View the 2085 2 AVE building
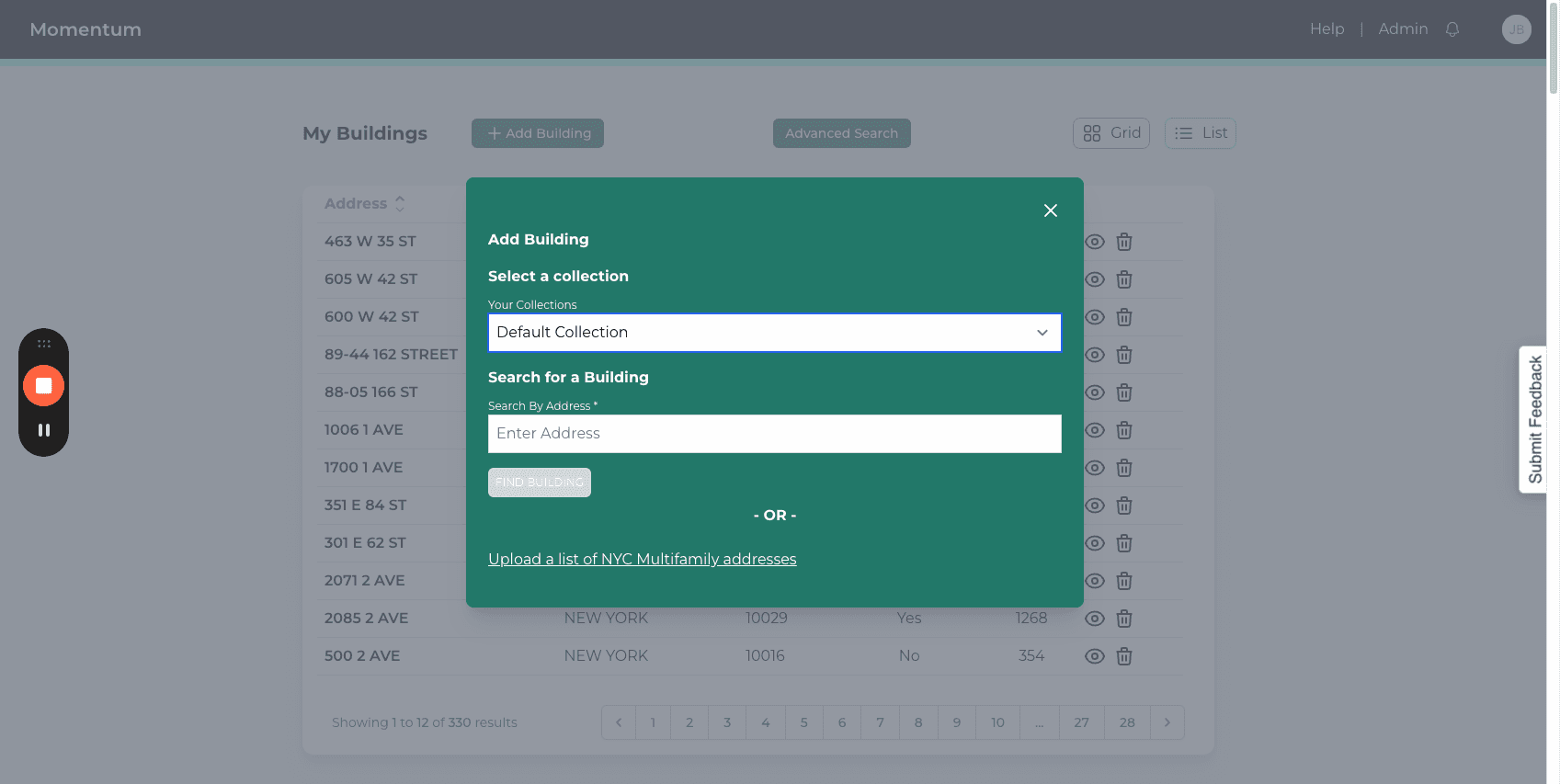The width and height of the screenshot is (1560, 784). pyautogui.click(x=1094, y=619)
